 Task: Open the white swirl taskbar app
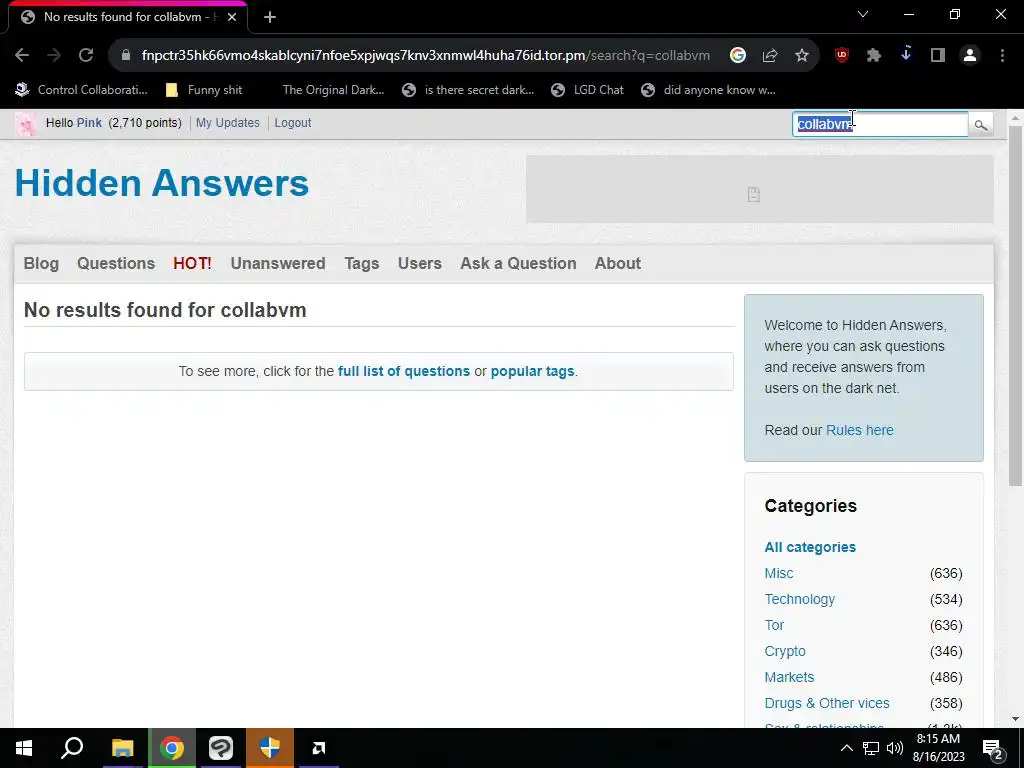221,748
